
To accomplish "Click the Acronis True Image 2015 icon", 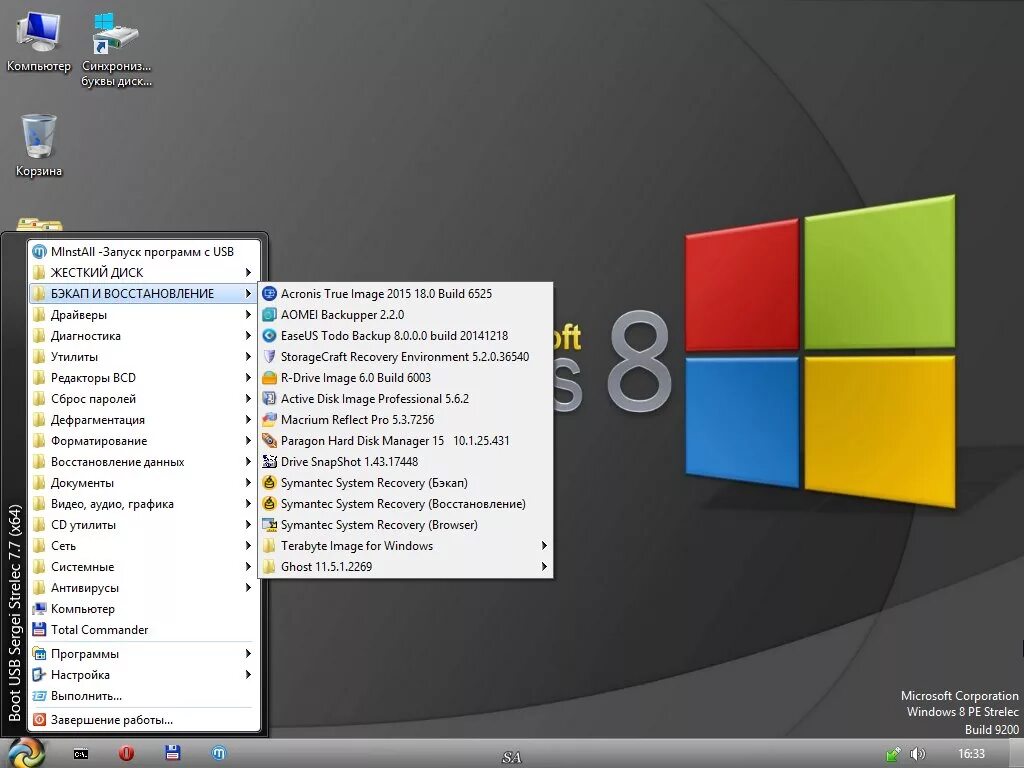I will pyautogui.click(x=269, y=294).
